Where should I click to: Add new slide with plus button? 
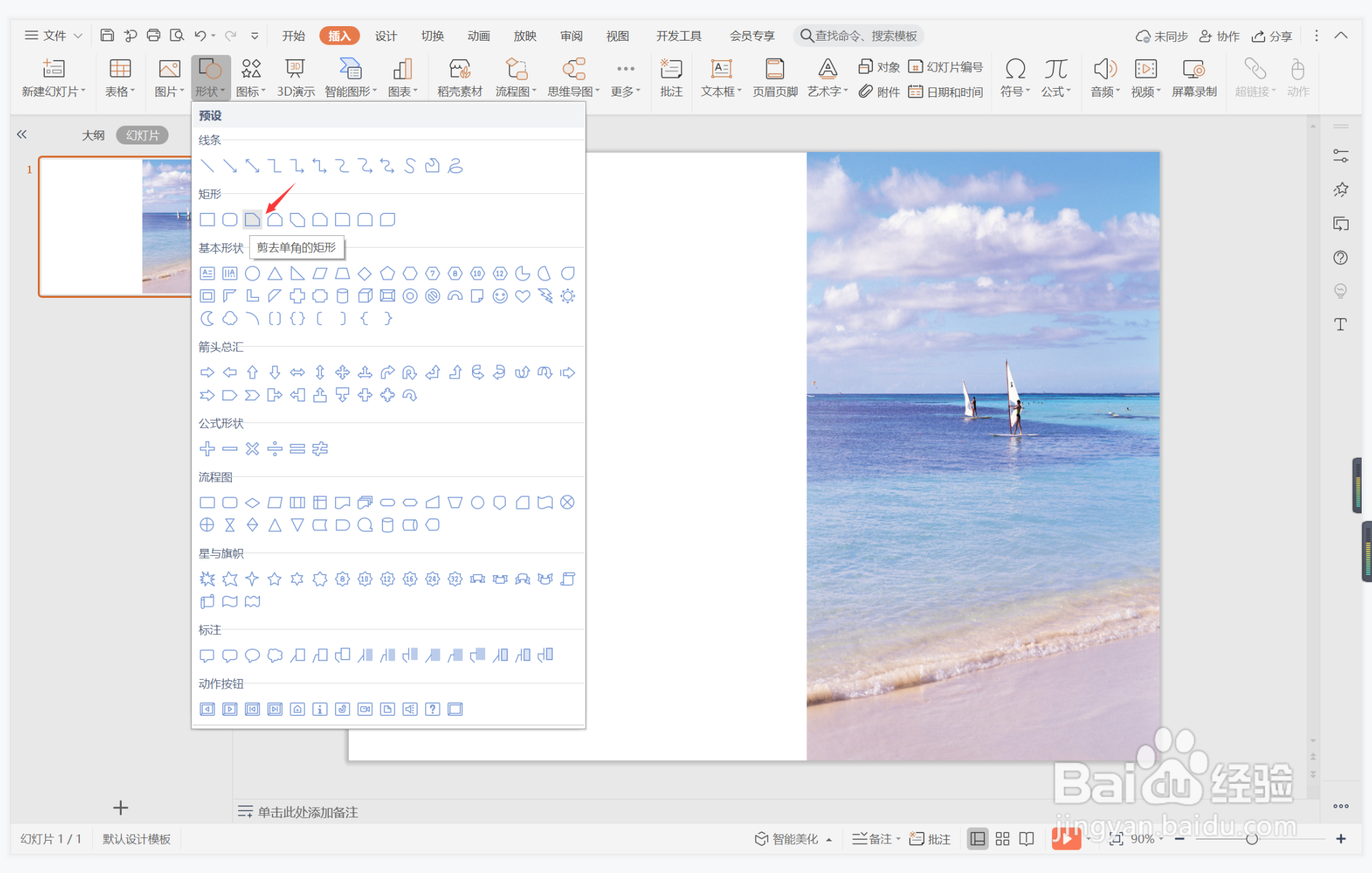click(120, 808)
